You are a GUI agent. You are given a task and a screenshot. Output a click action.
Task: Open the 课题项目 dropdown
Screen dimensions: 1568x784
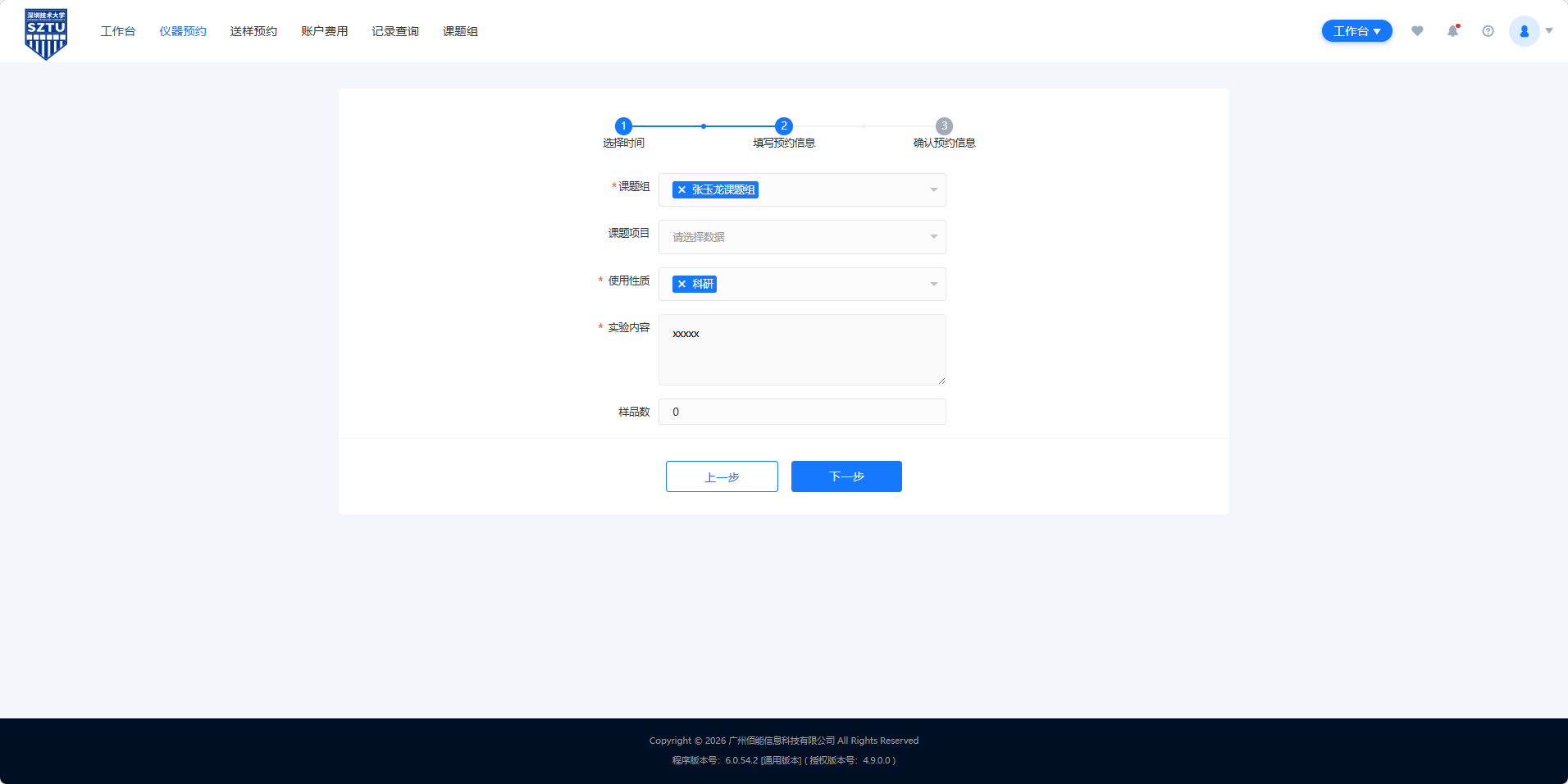(801, 237)
